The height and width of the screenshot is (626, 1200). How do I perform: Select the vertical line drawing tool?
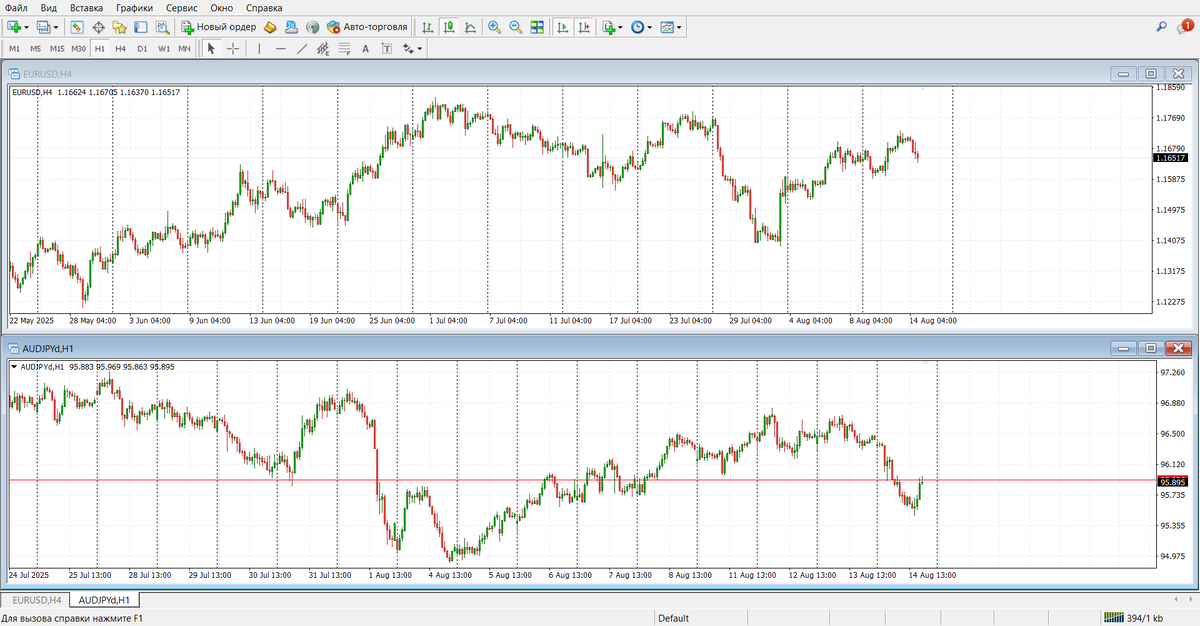point(259,48)
